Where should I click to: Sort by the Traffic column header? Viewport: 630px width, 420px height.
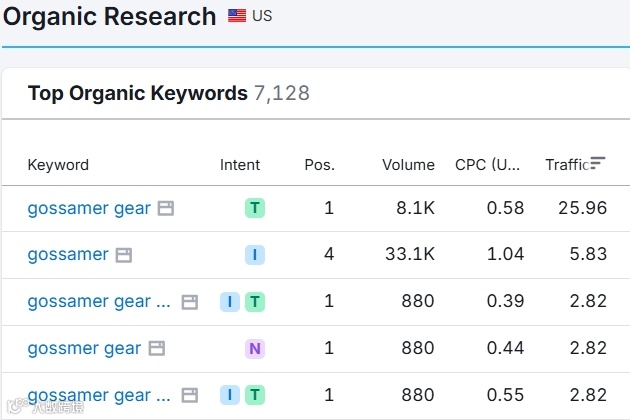567,165
